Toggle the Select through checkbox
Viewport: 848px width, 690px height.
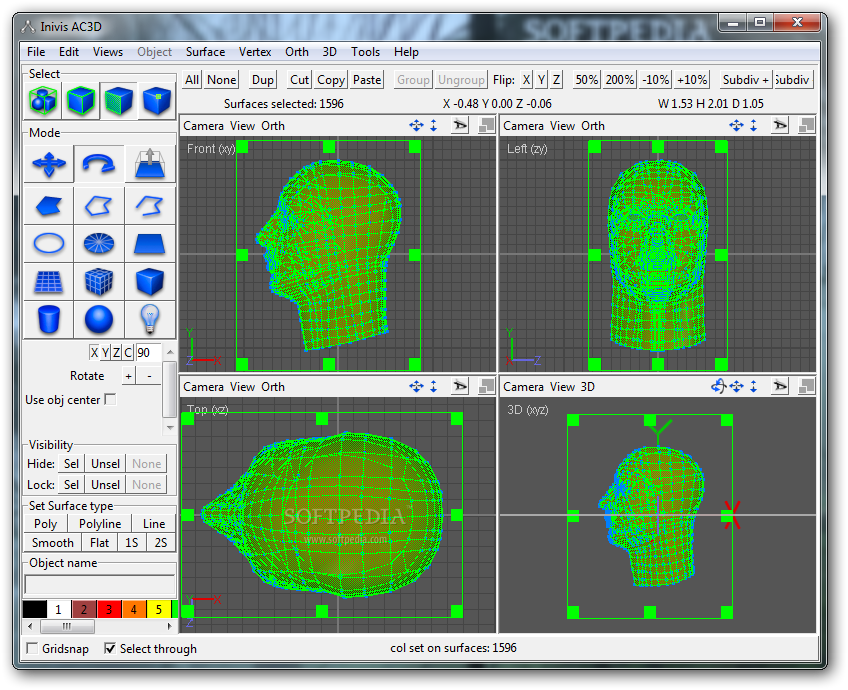pos(110,648)
